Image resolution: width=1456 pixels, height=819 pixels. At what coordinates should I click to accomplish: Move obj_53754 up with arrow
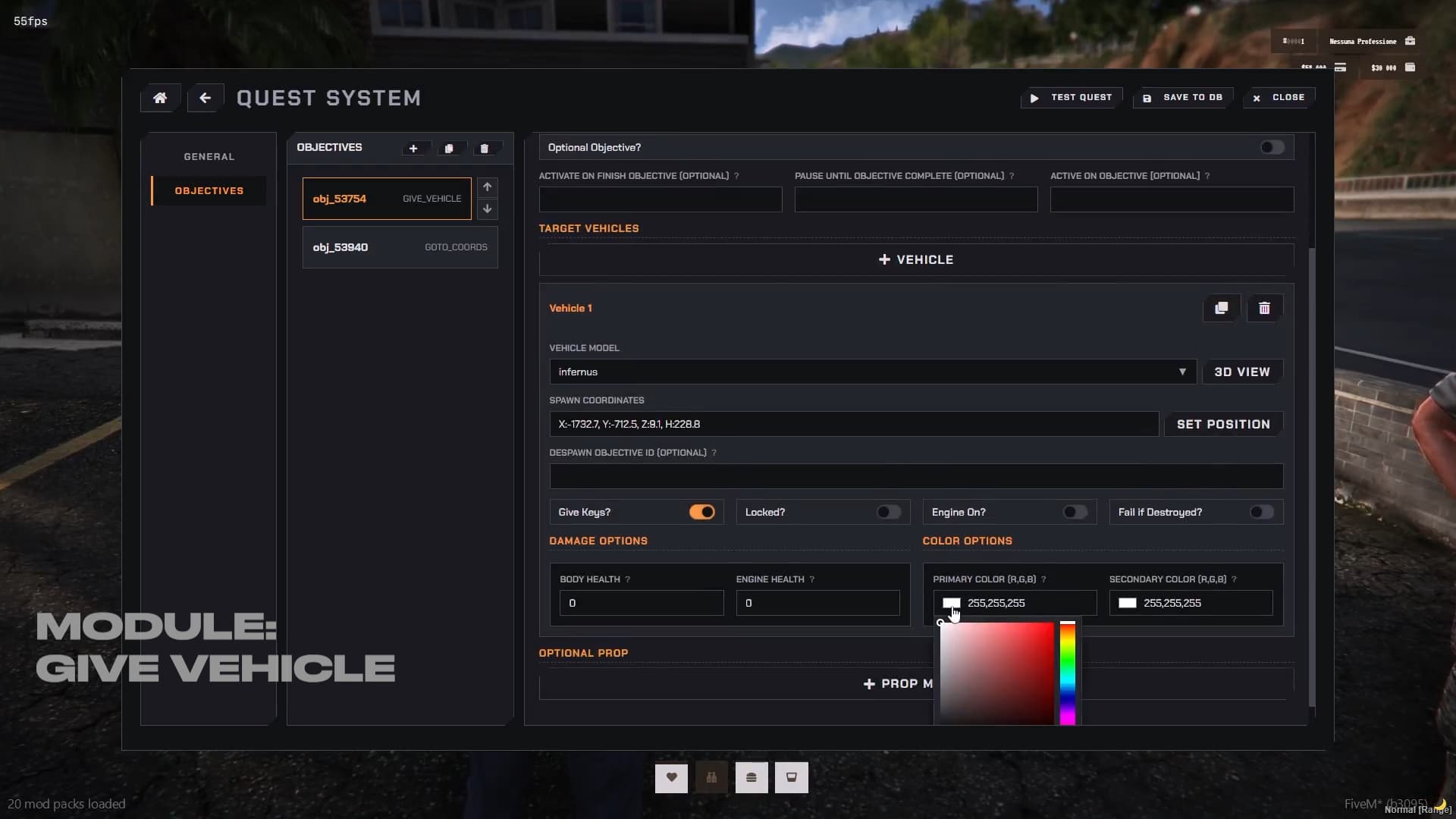(488, 187)
